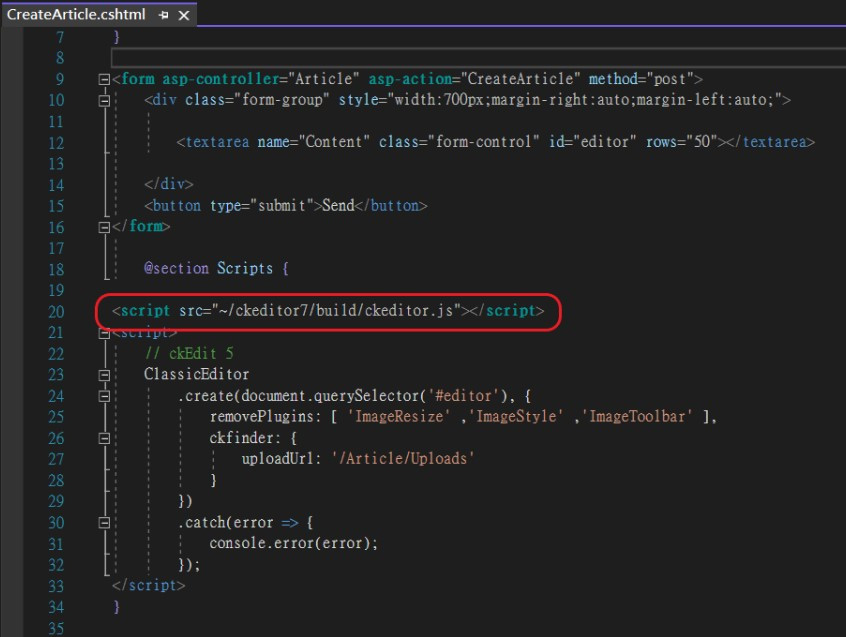
Task: Click the 'ImageToolbar' string
Action: tap(637, 416)
